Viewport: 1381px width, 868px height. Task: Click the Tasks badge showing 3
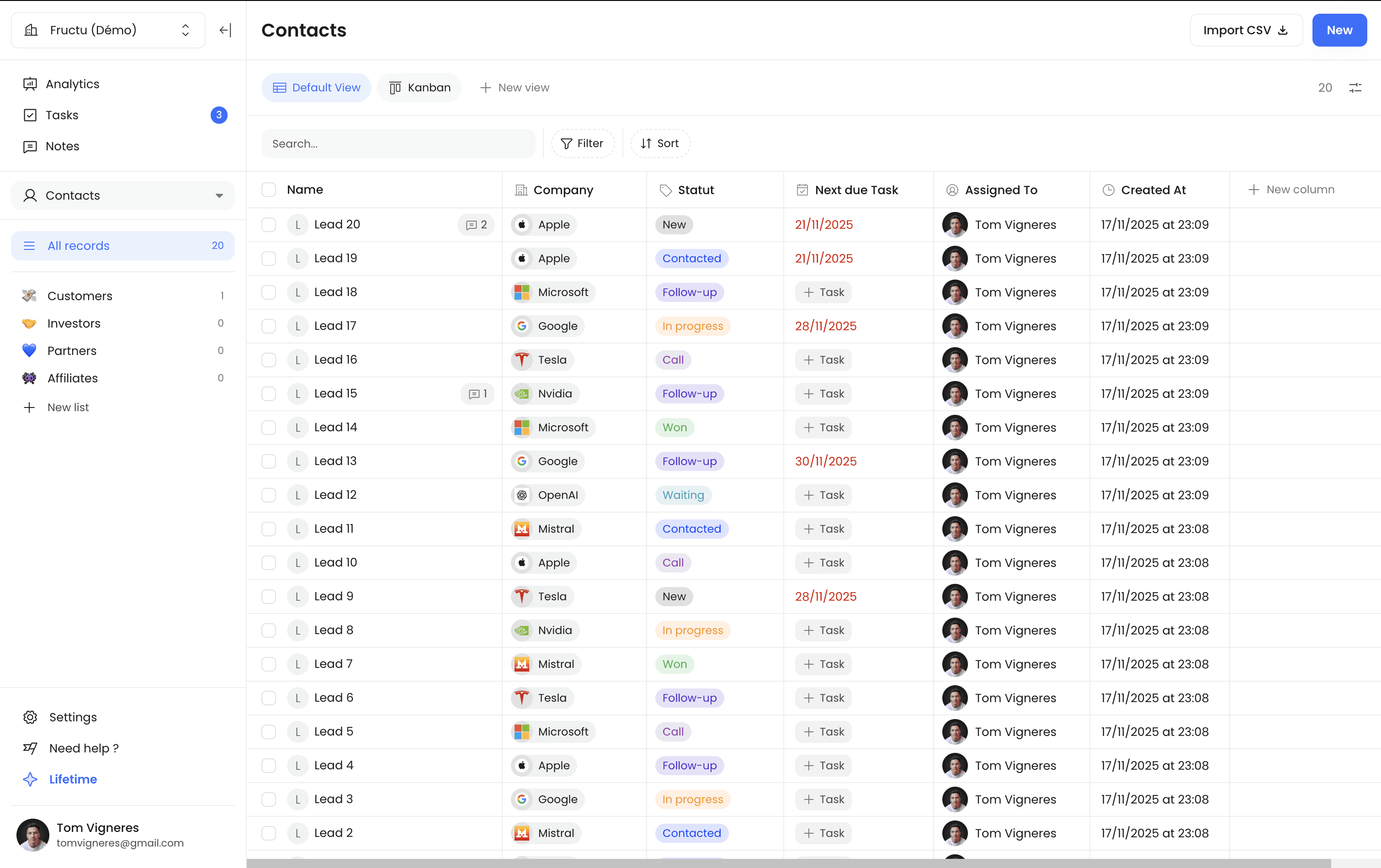point(218,115)
